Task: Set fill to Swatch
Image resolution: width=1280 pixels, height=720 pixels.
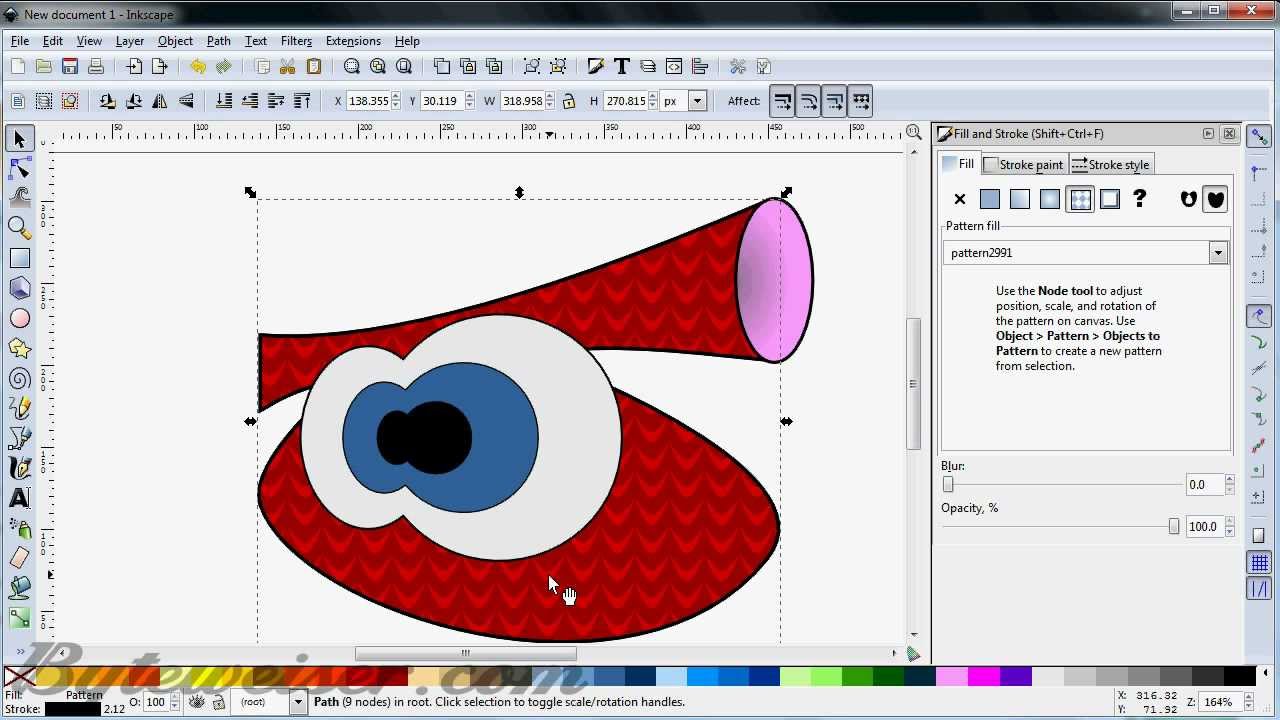Action: (1110, 199)
